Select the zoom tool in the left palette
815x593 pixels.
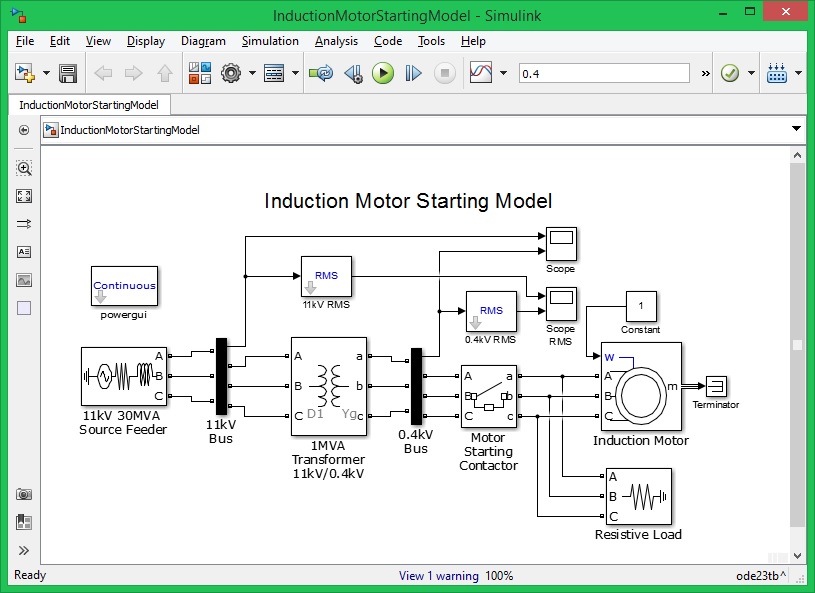[x=22, y=168]
